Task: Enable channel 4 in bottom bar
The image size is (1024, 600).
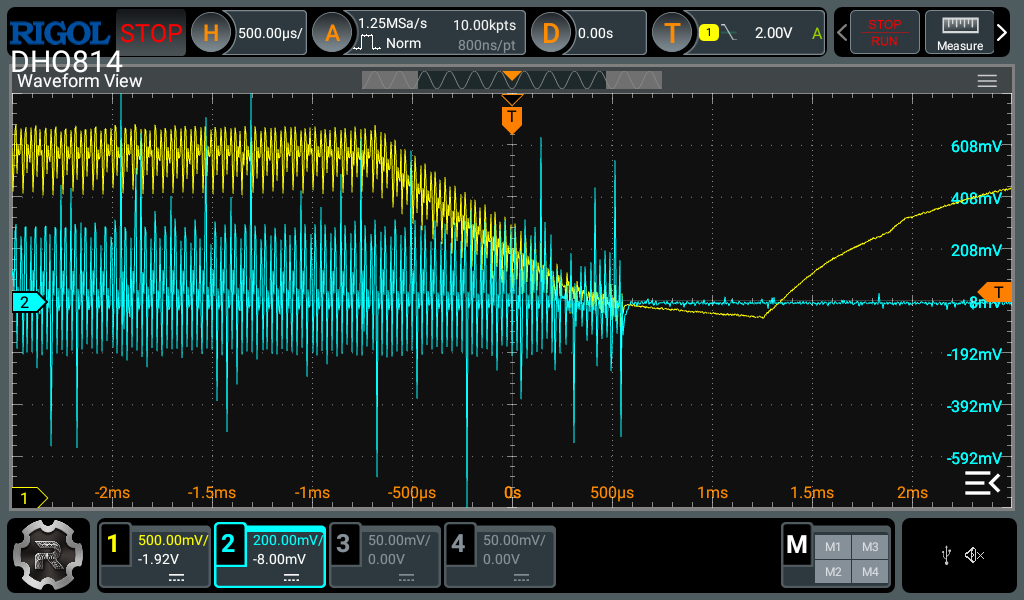Action: [500, 555]
